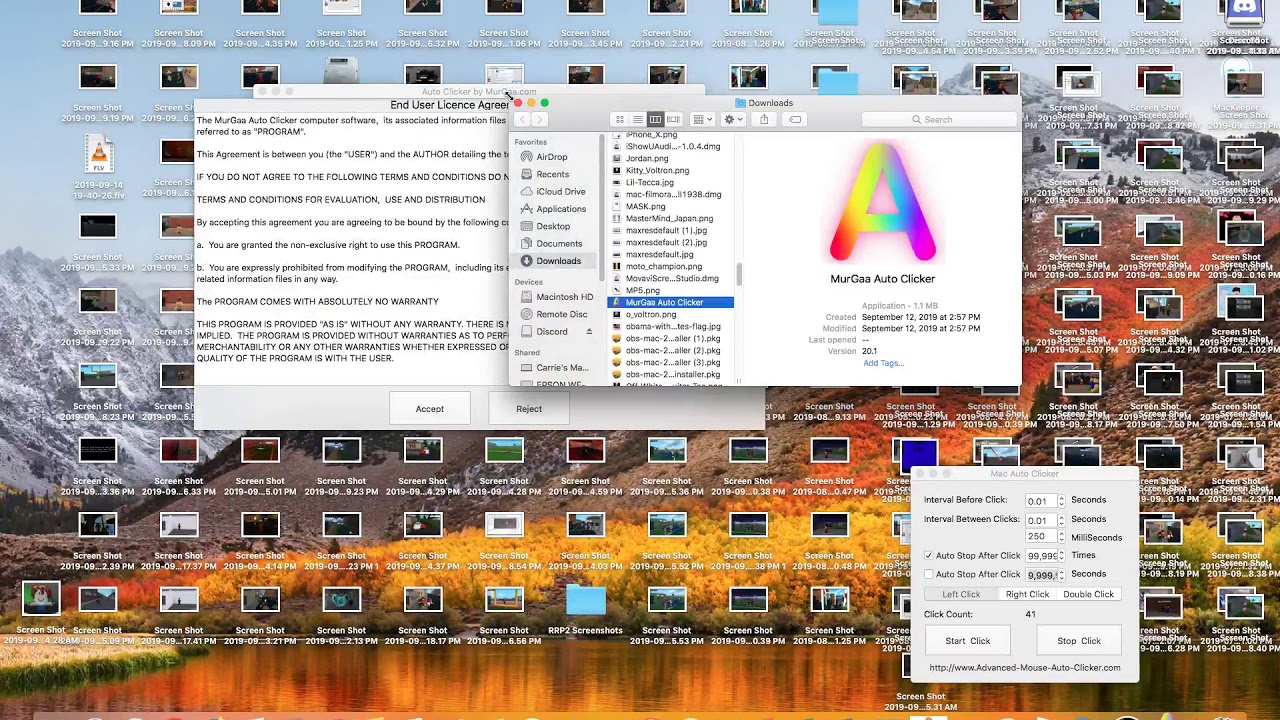
Task: Eject the Discord volume
Action: click(589, 331)
